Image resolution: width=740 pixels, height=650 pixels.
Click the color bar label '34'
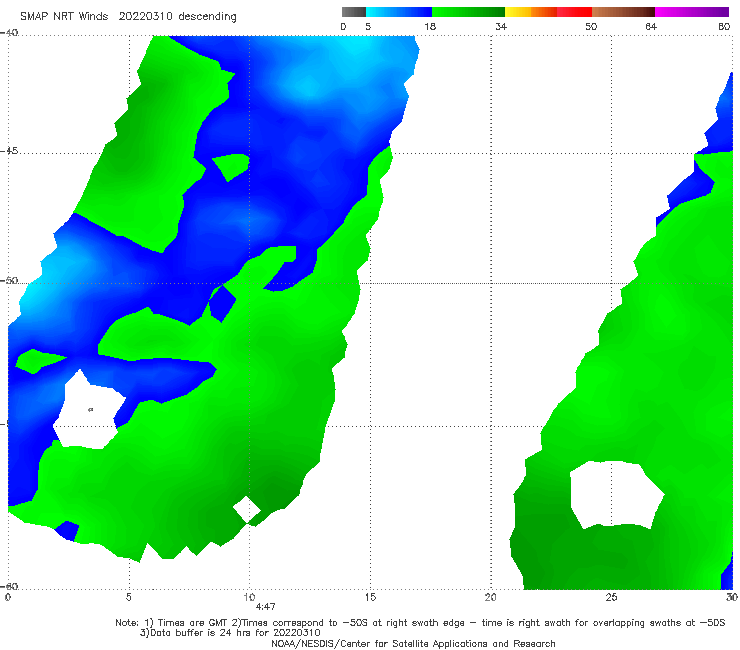click(501, 27)
